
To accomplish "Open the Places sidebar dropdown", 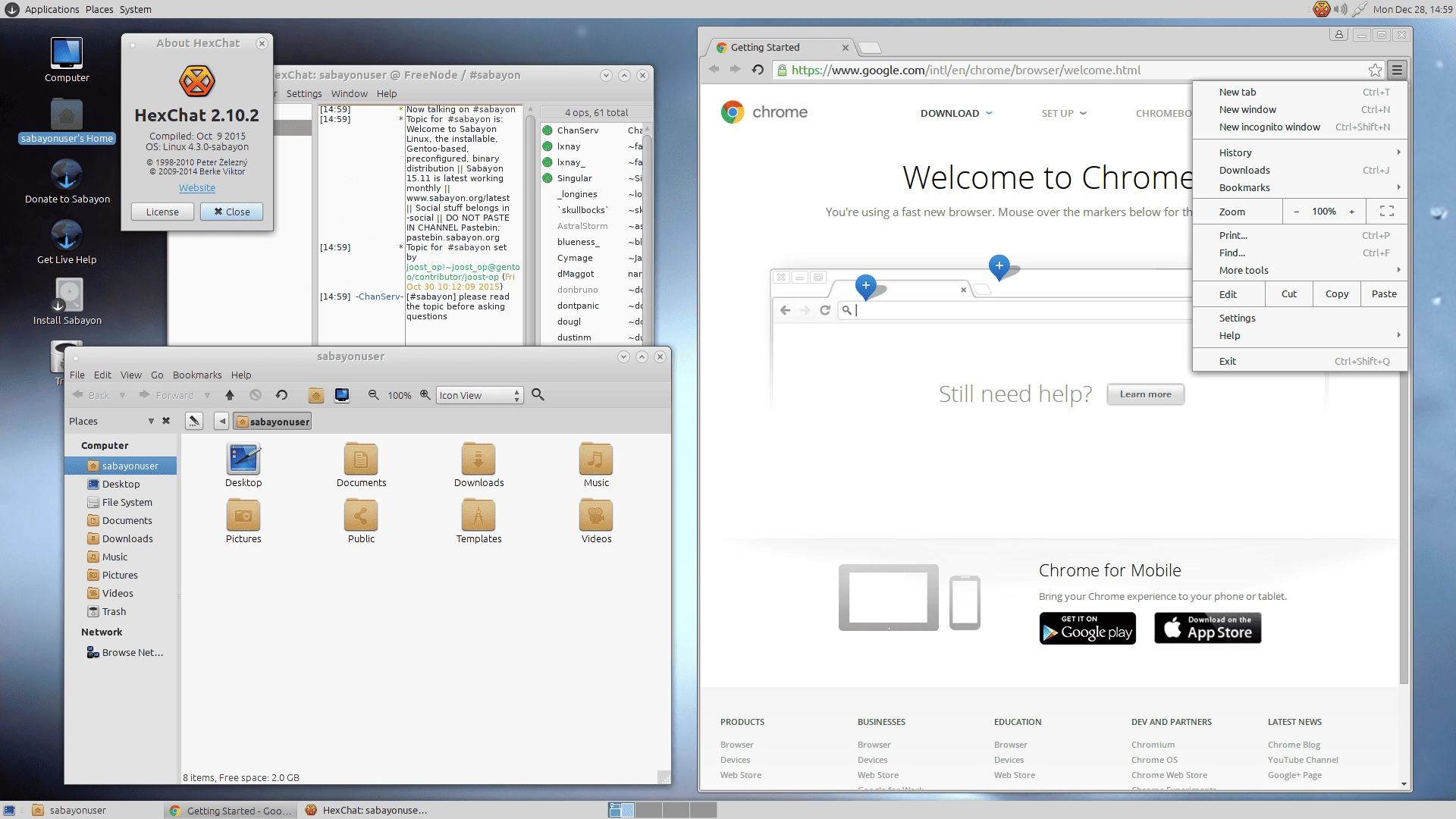I will [151, 421].
